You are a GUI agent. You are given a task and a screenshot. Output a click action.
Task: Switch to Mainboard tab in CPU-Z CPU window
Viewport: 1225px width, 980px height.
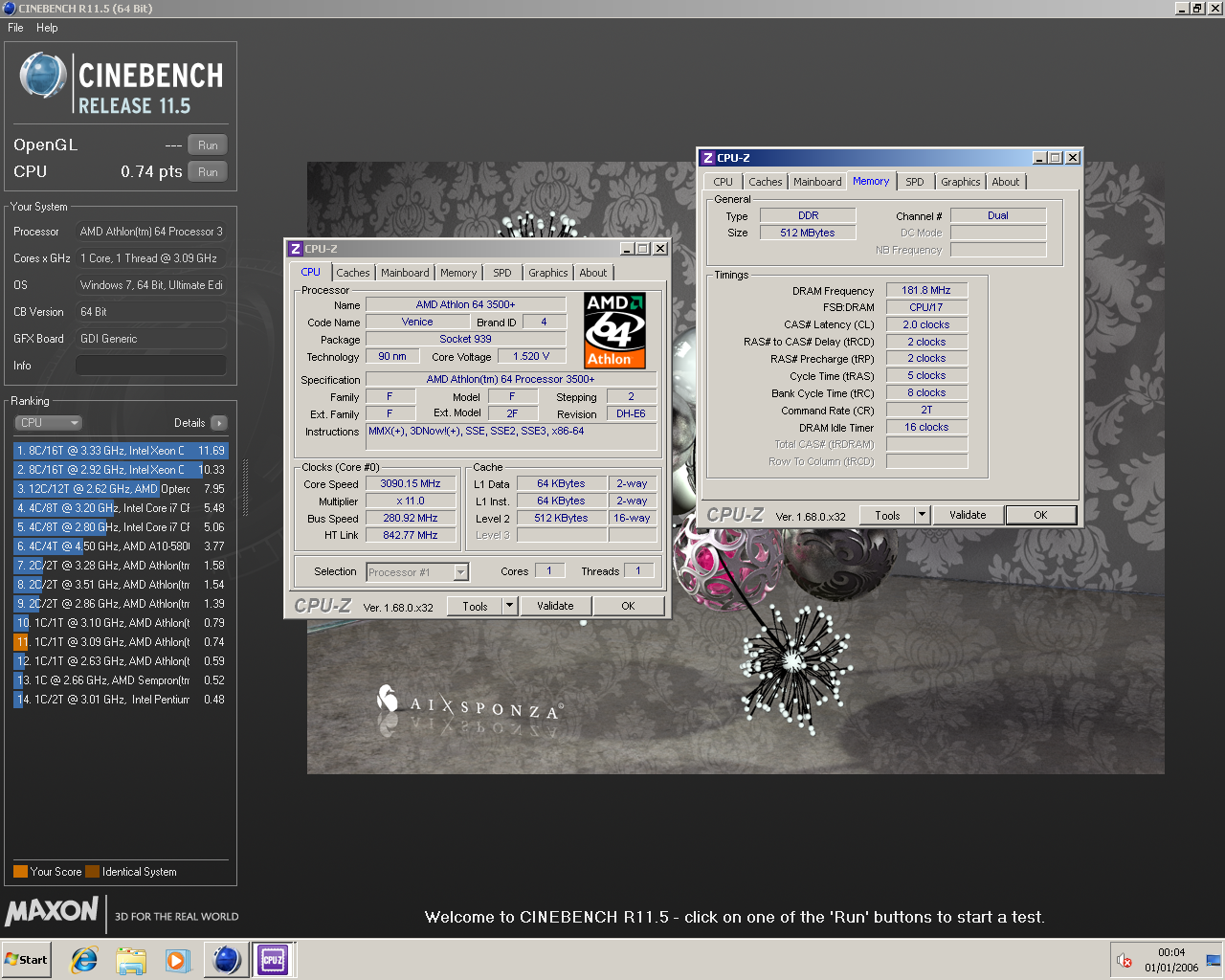click(405, 273)
